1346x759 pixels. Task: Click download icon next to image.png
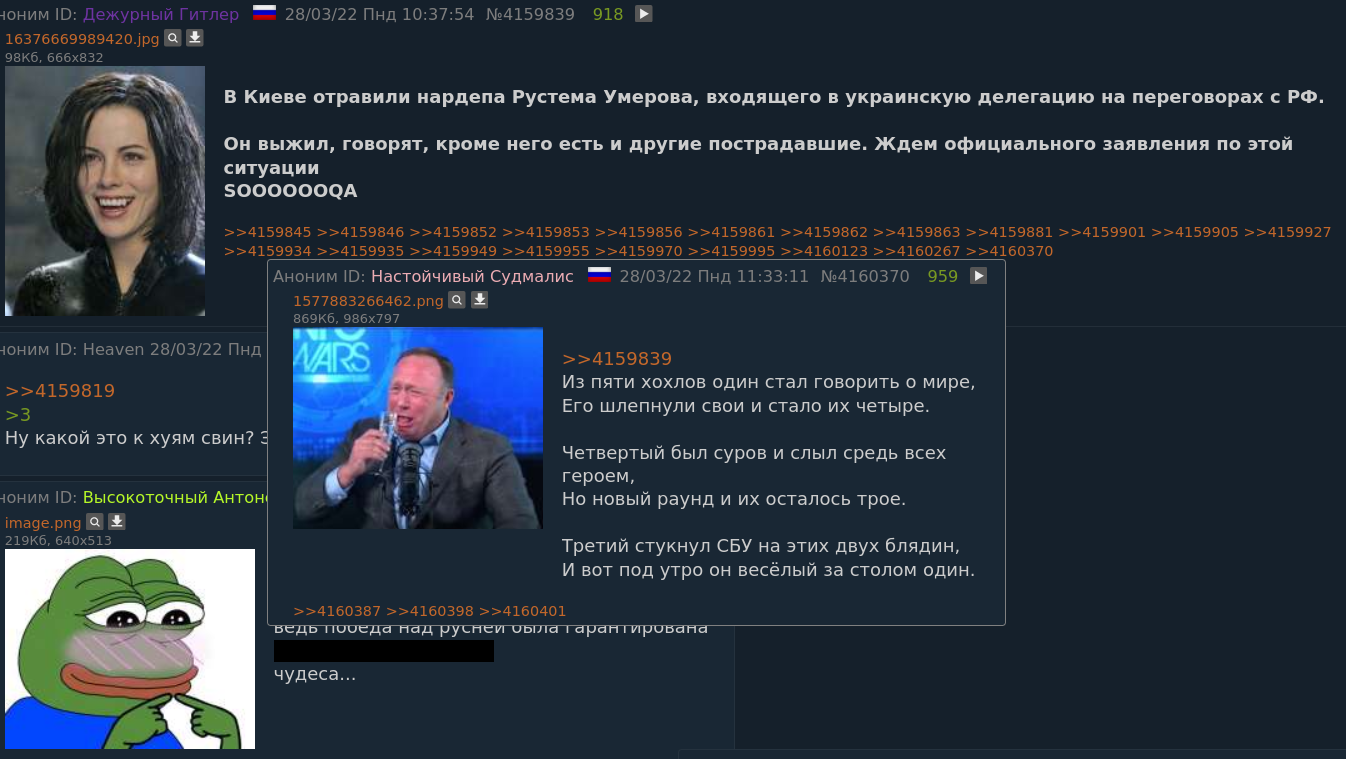(x=117, y=522)
